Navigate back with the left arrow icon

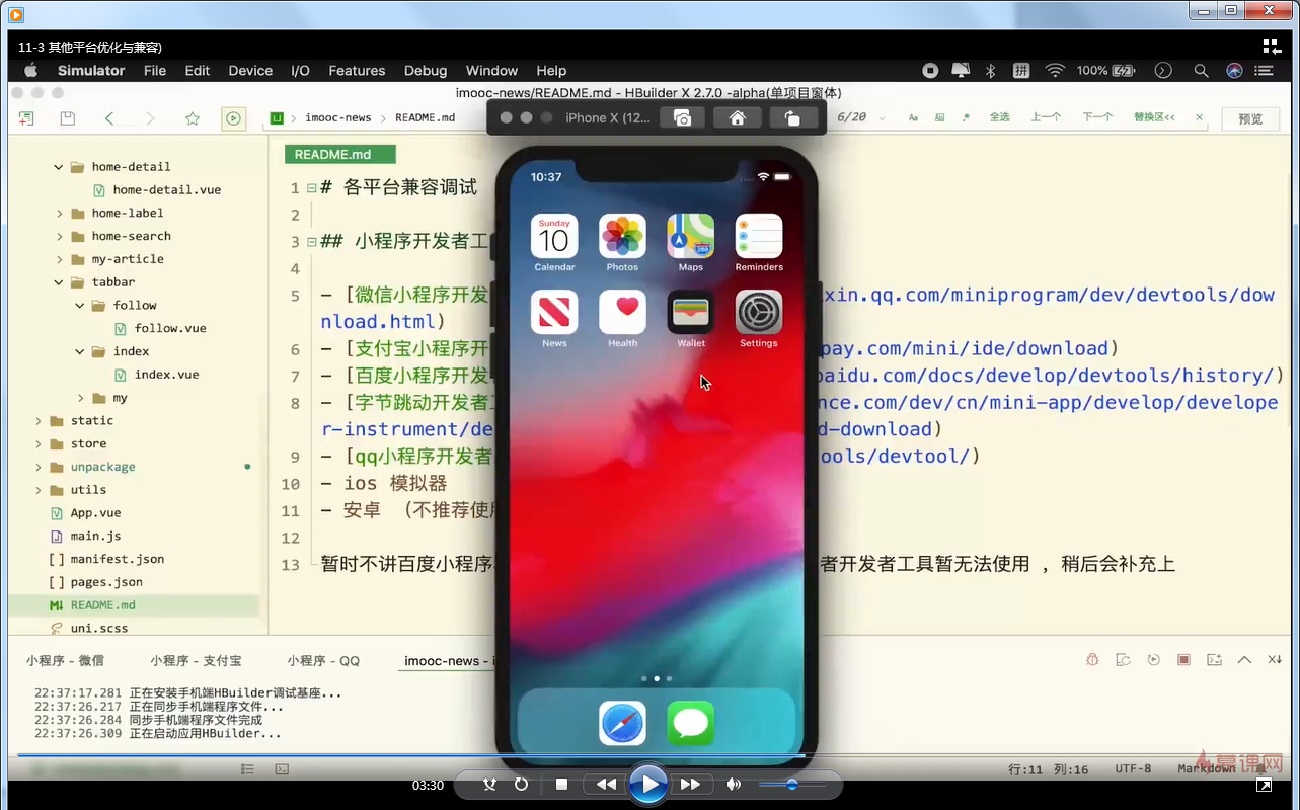109,118
